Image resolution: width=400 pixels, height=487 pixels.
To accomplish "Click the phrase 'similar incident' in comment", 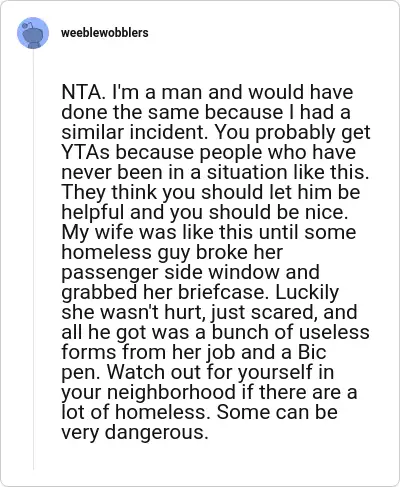I will tap(133, 132).
